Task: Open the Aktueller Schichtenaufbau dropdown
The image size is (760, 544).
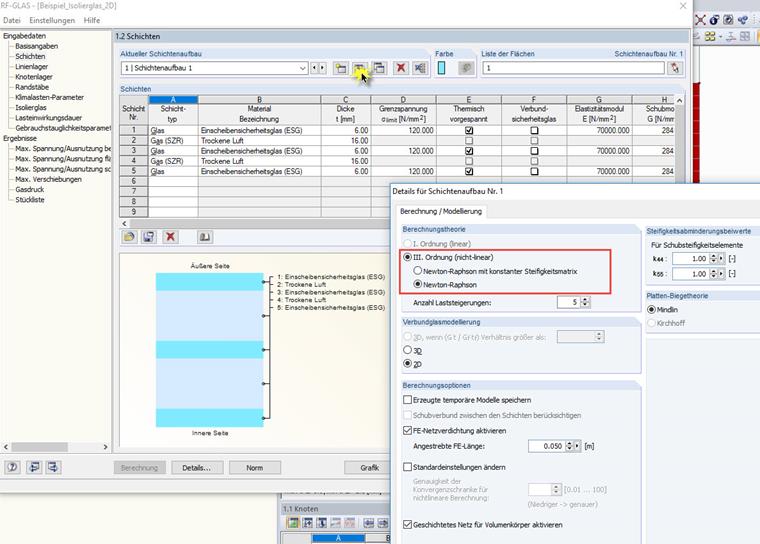Action: [302, 68]
